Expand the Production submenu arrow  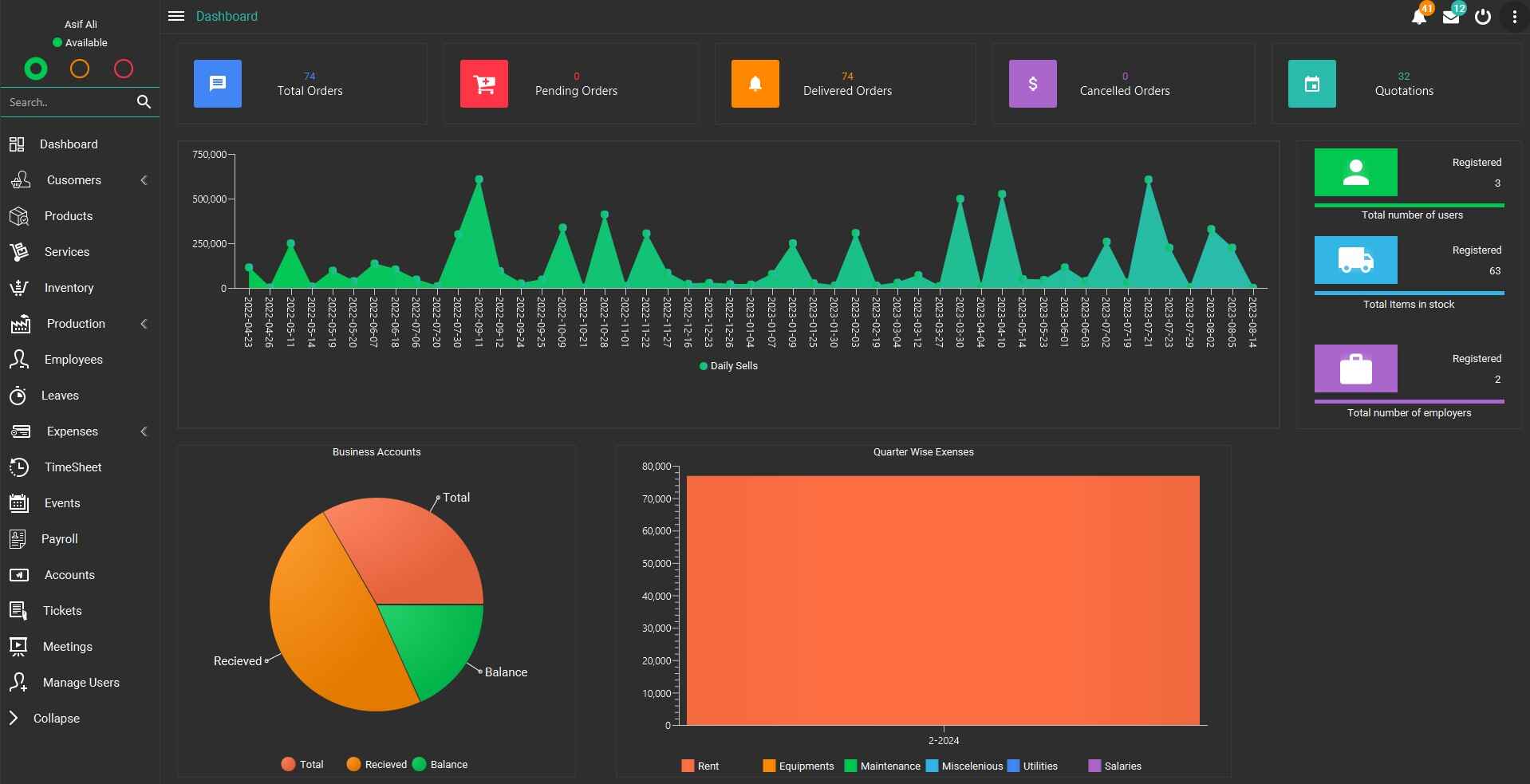144,324
